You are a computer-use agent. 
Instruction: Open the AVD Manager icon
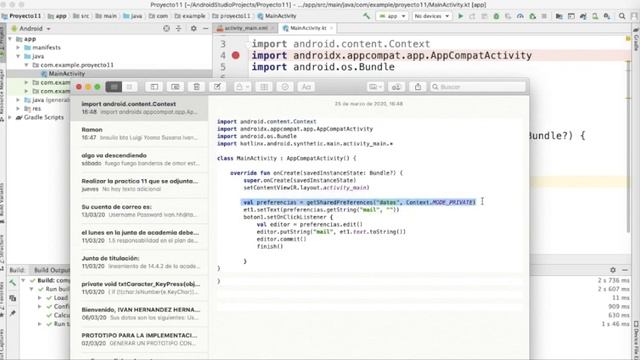pos(595,16)
